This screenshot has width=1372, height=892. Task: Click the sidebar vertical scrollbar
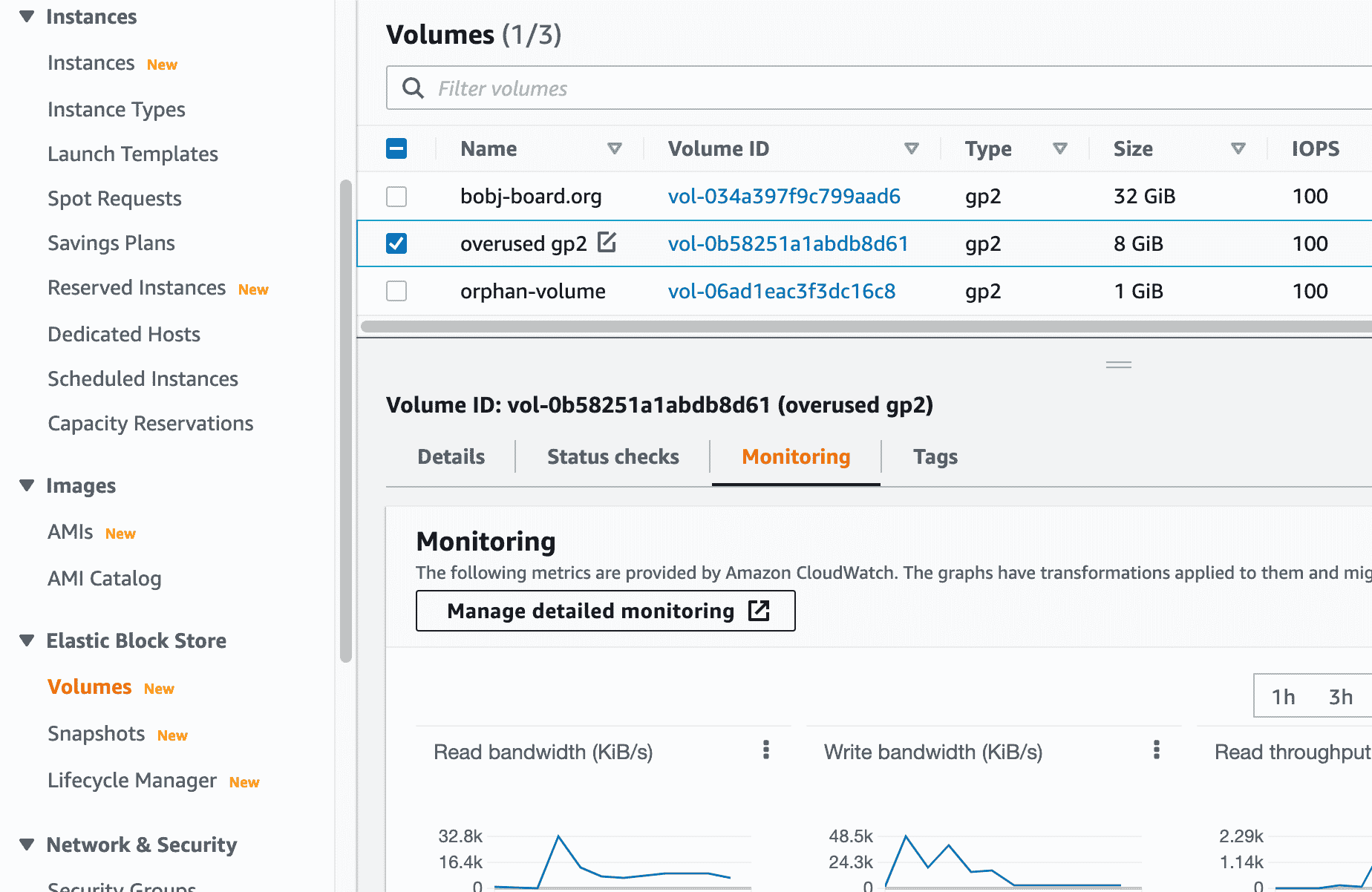345,421
